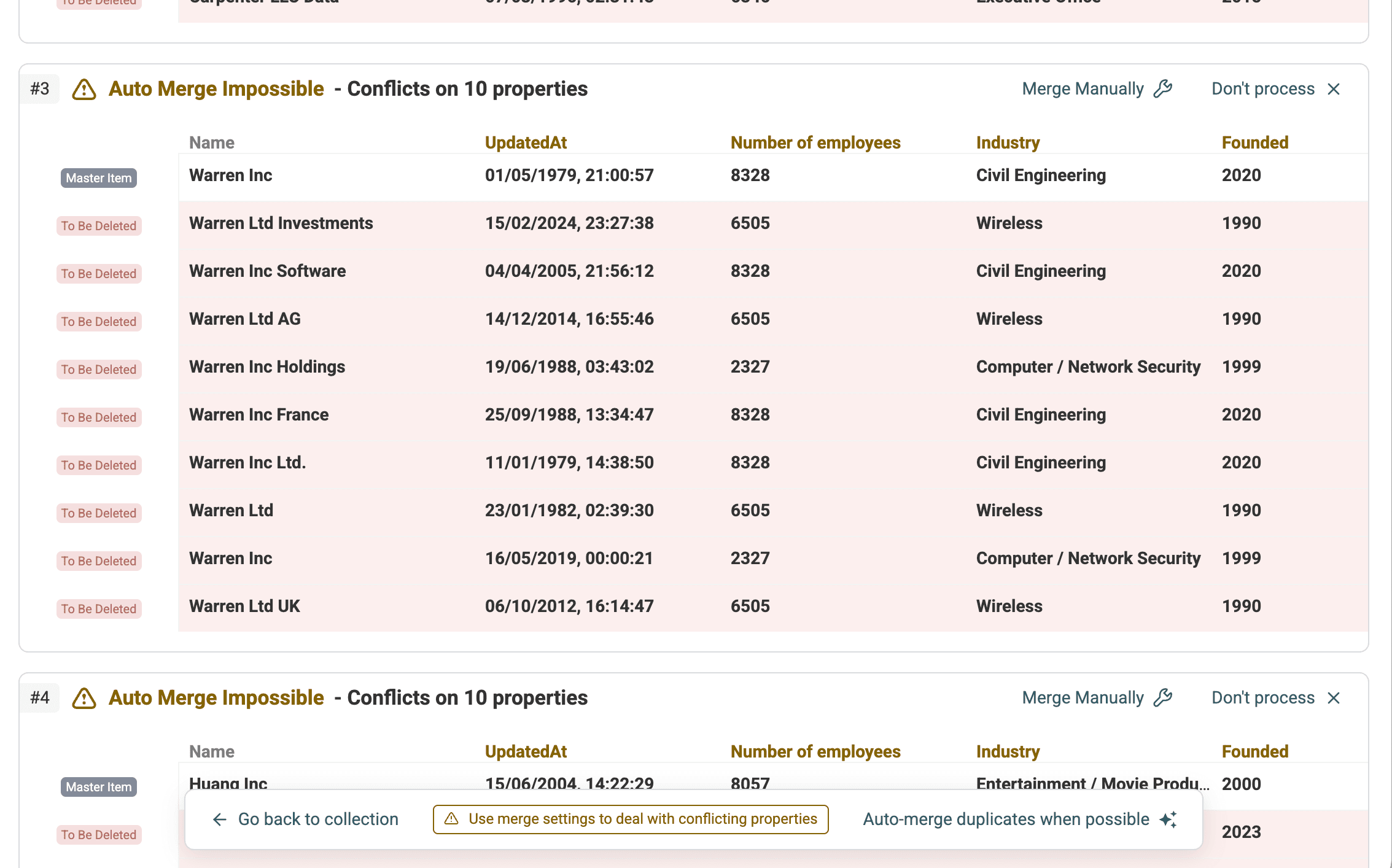Use merge settings to deal with conflicting properties
This screenshot has height=868, width=1392.
[631, 820]
